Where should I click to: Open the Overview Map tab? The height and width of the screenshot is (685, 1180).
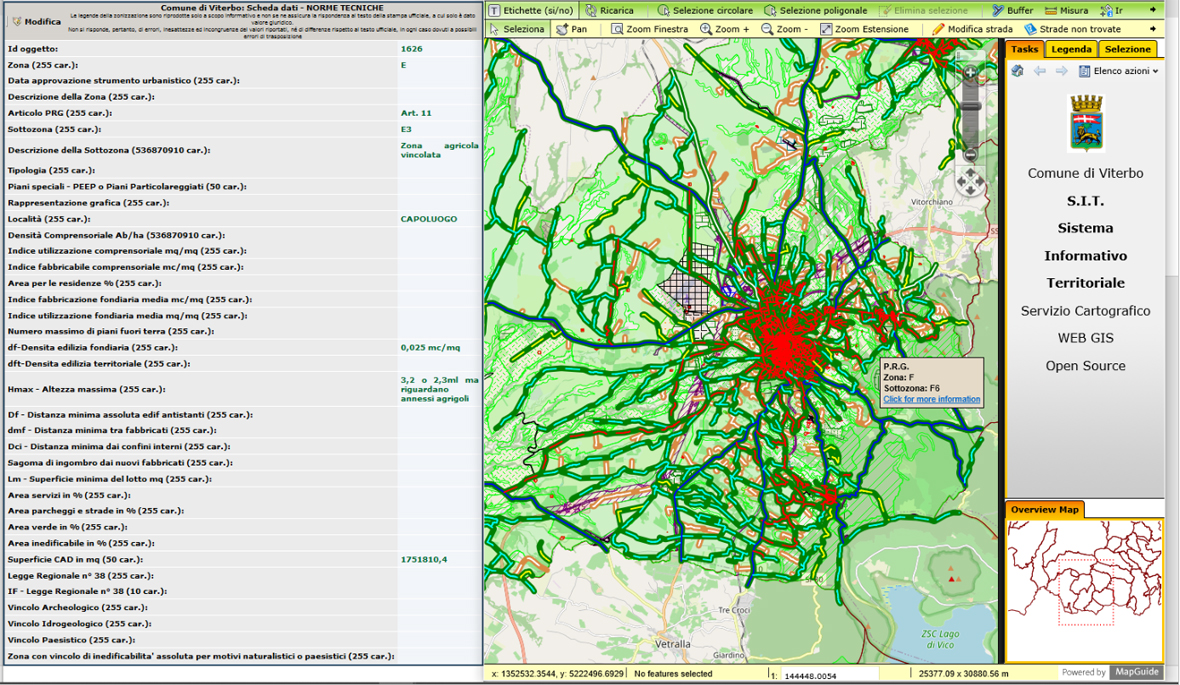point(1045,510)
